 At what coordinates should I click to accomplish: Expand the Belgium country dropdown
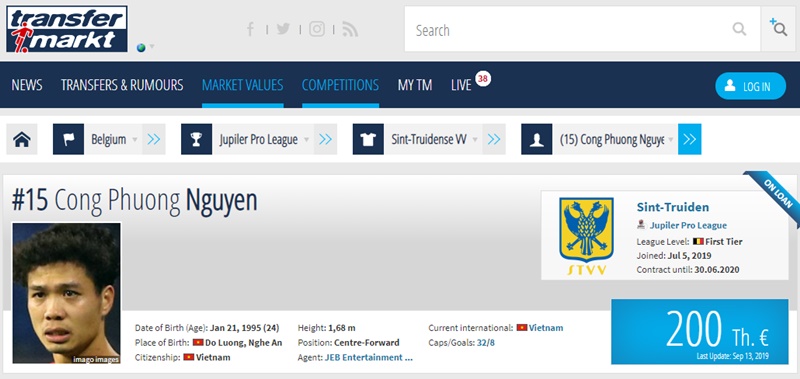(x=135, y=139)
